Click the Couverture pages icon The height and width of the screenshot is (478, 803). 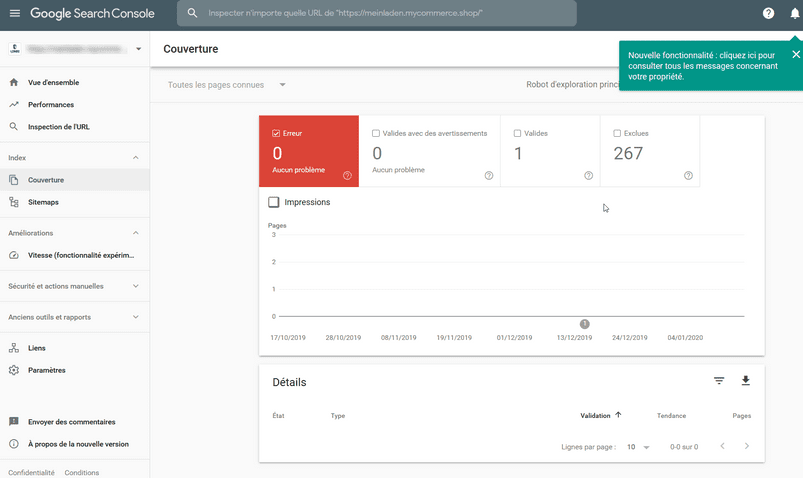(x=14, y=180)
